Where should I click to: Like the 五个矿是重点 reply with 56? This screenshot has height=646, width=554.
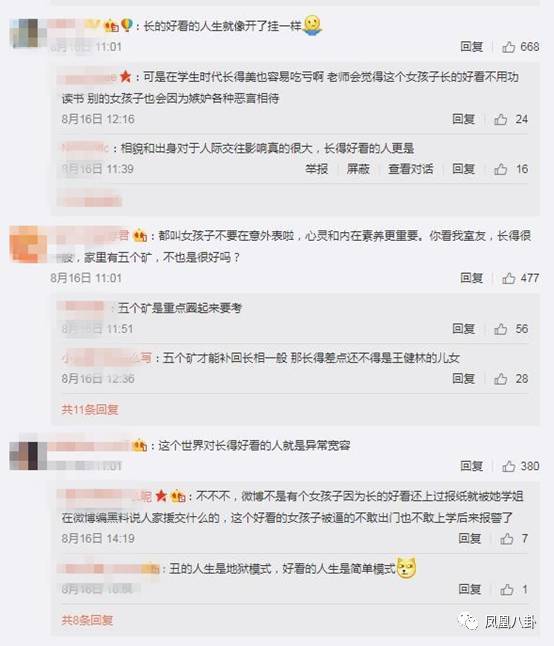[x=500, y=329]
